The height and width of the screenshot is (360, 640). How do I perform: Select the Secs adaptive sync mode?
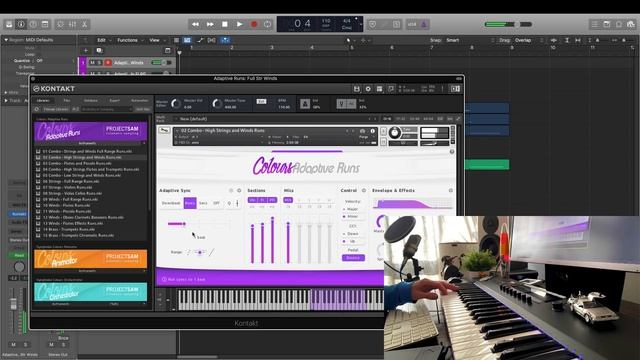pyautogui.click(x=203, y=203)
